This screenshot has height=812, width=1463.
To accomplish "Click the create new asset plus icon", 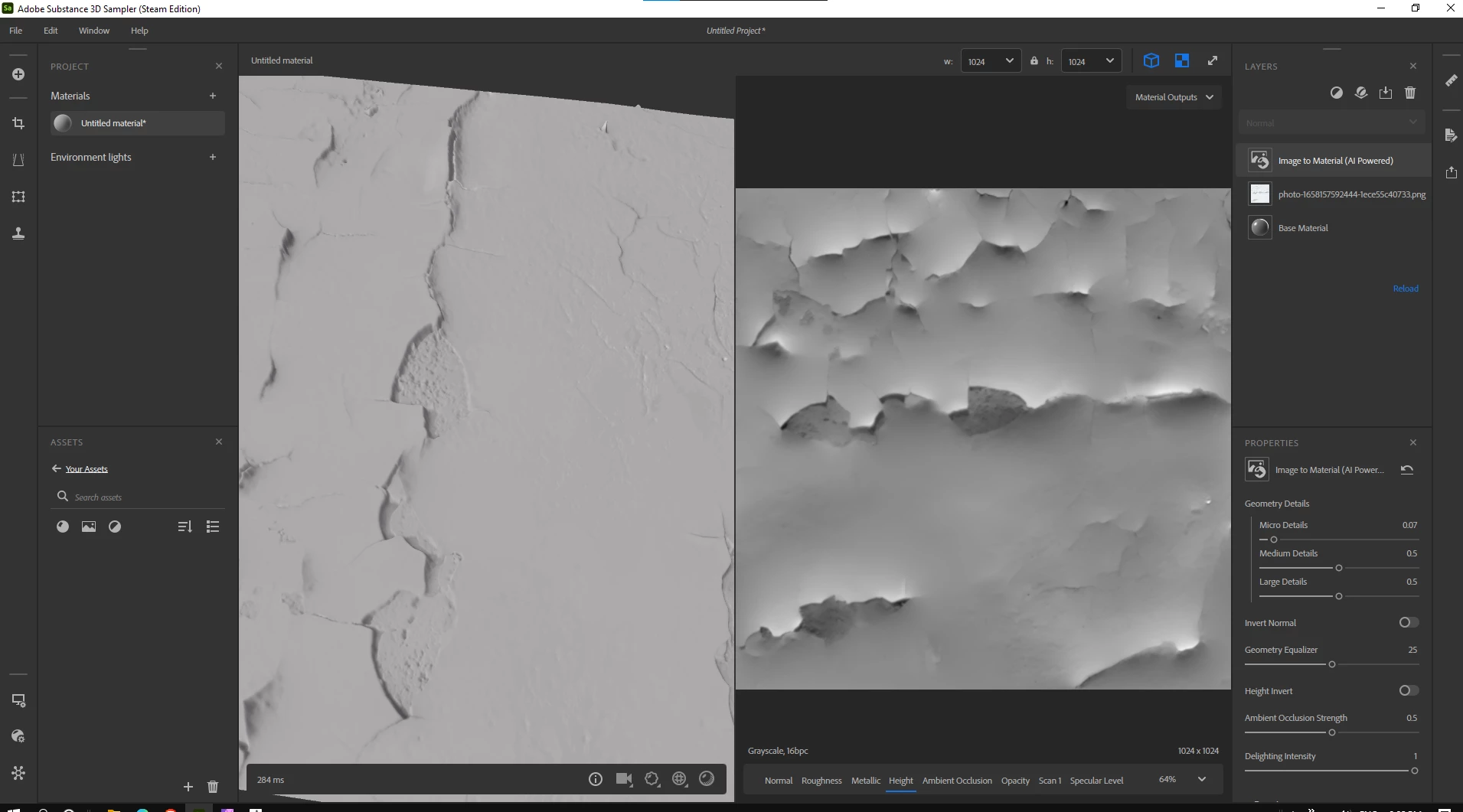I will (x=18, y=74).
